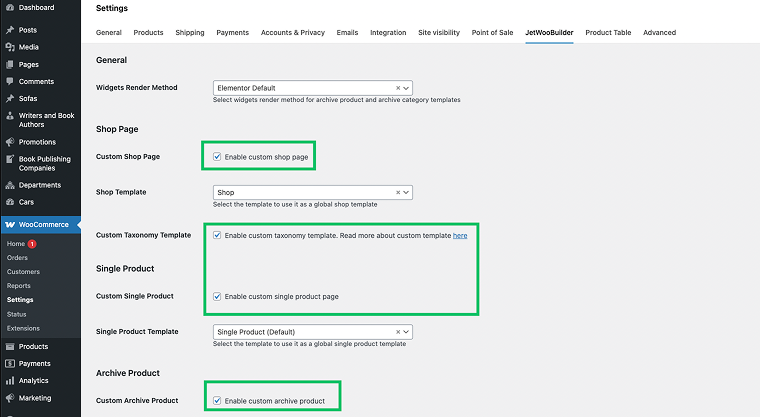
Task: Open the Emails tab
Action: tap(347, 32)
